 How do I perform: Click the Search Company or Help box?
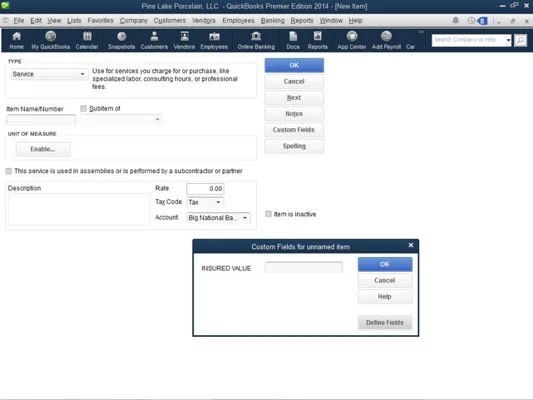pyautogui.click(x=468, y=40)
